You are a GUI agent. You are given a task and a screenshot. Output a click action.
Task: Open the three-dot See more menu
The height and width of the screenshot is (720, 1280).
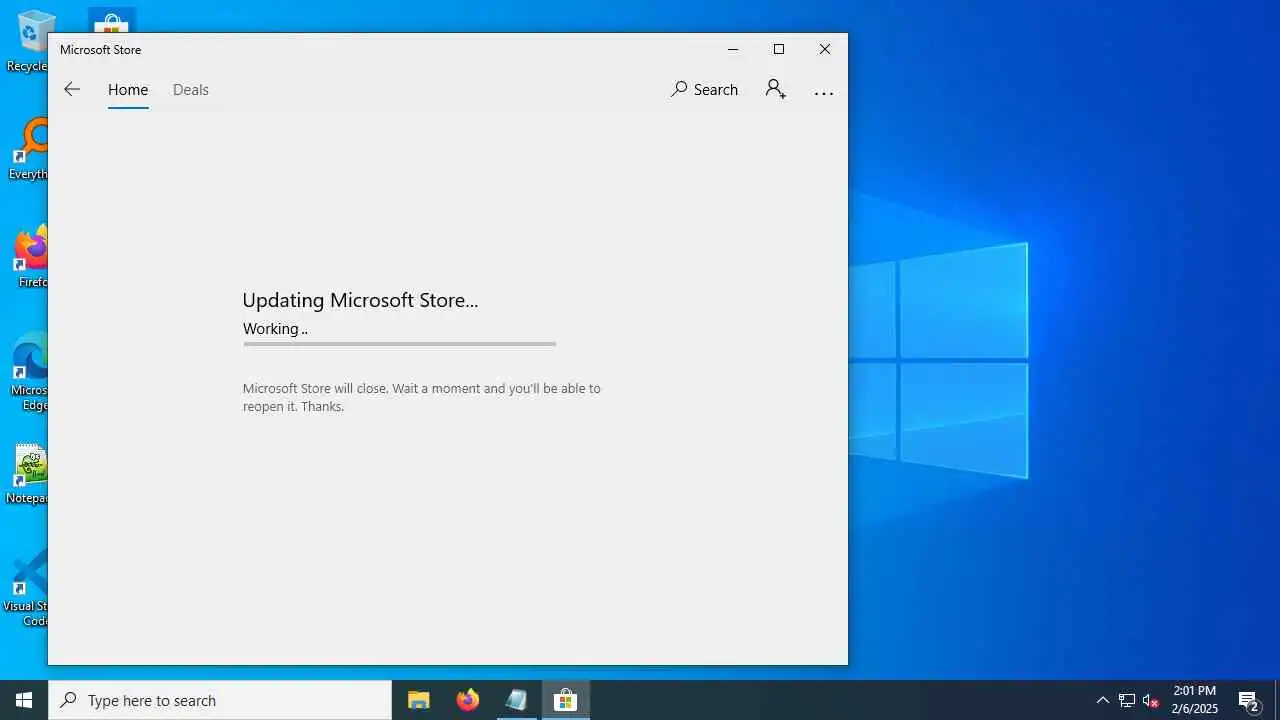[x=824, y=92]
